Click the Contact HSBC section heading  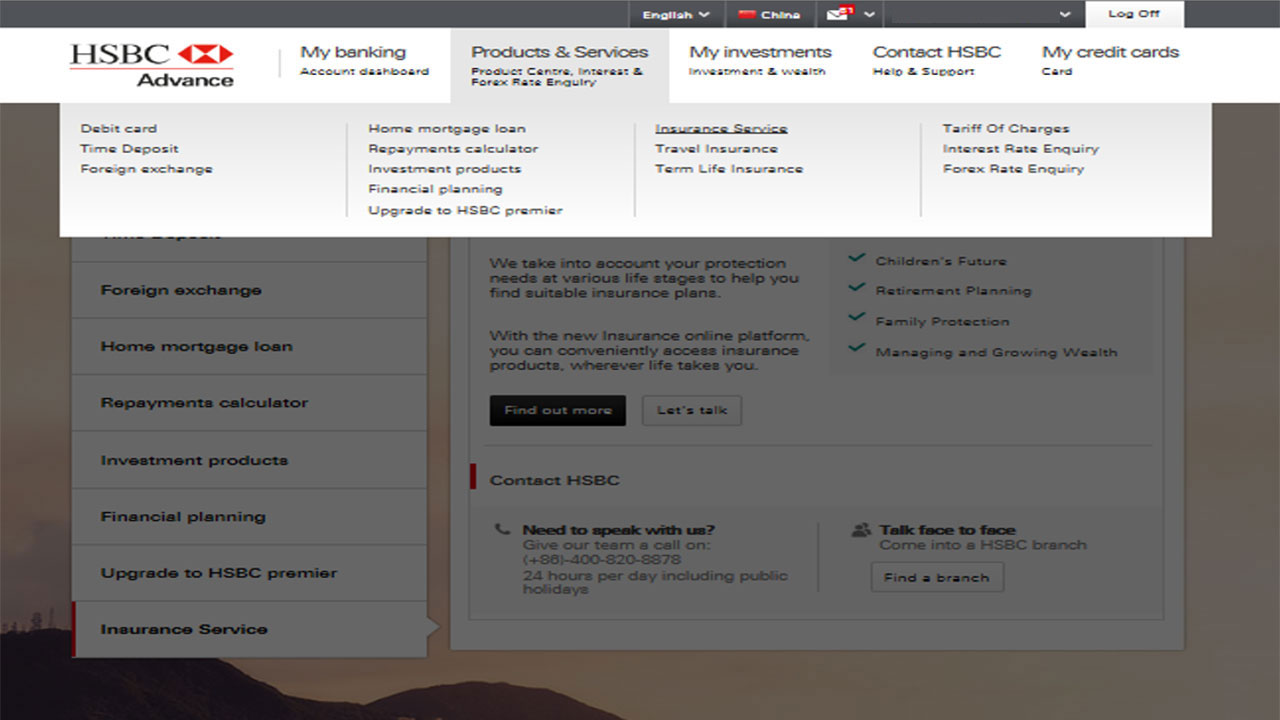[x=554, y=480]
